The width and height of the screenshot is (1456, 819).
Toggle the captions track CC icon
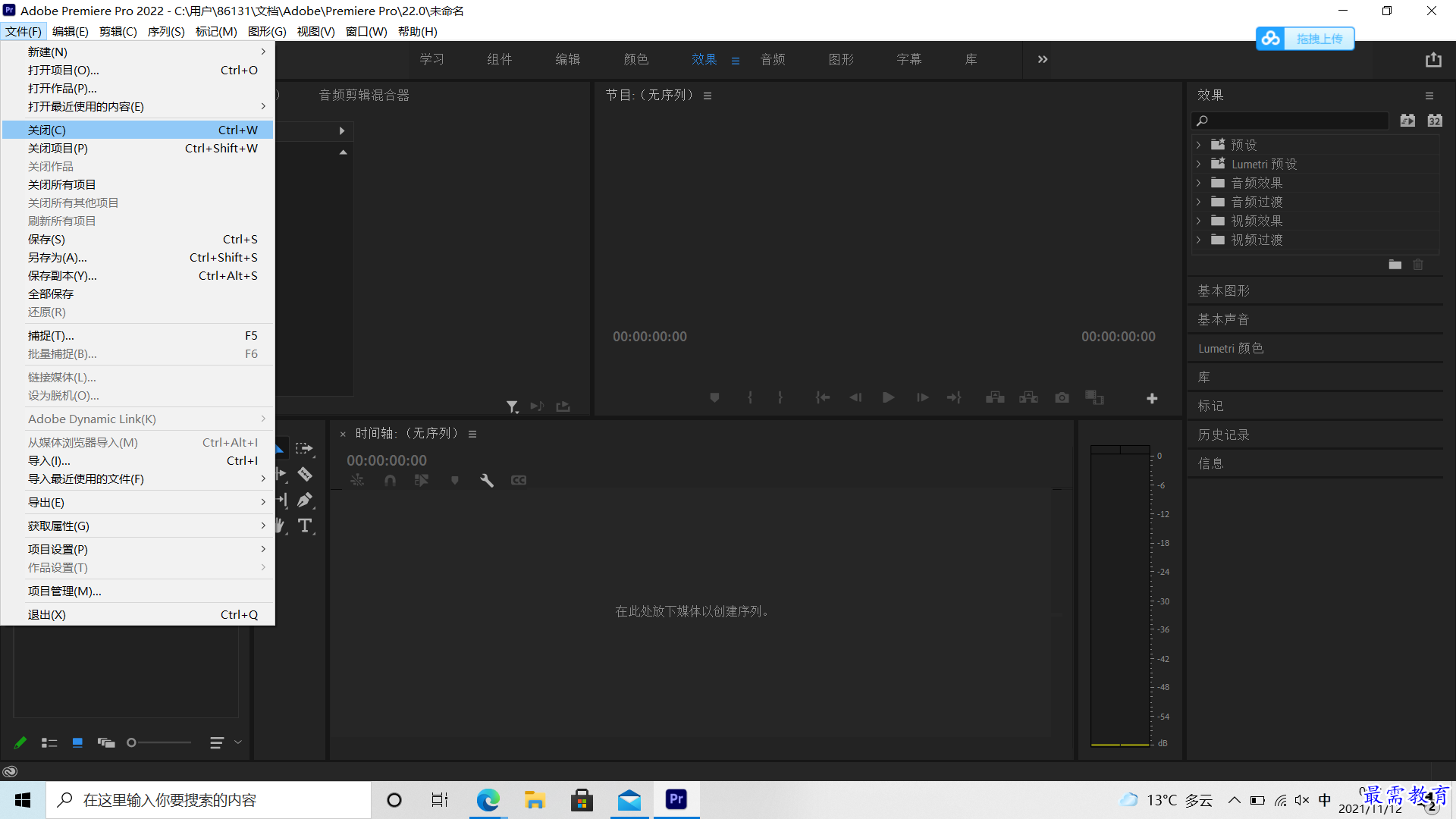[519, 480]
